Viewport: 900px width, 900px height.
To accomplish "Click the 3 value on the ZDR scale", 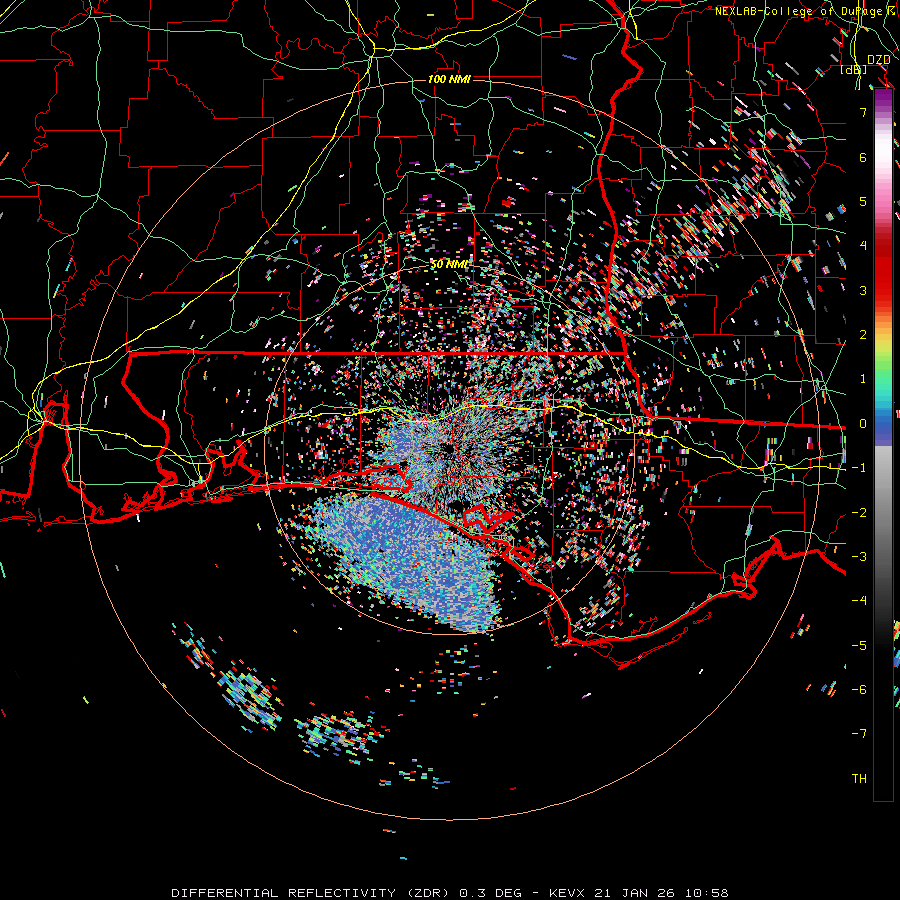I will point(863,290).
